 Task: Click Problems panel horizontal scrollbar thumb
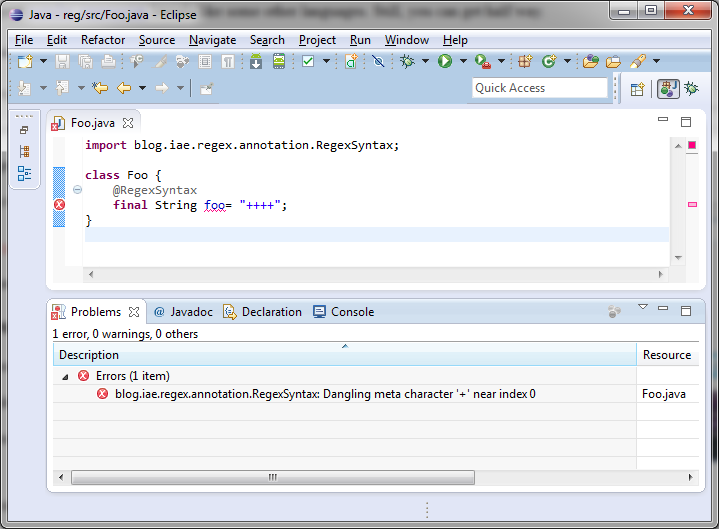click(273, 477)
